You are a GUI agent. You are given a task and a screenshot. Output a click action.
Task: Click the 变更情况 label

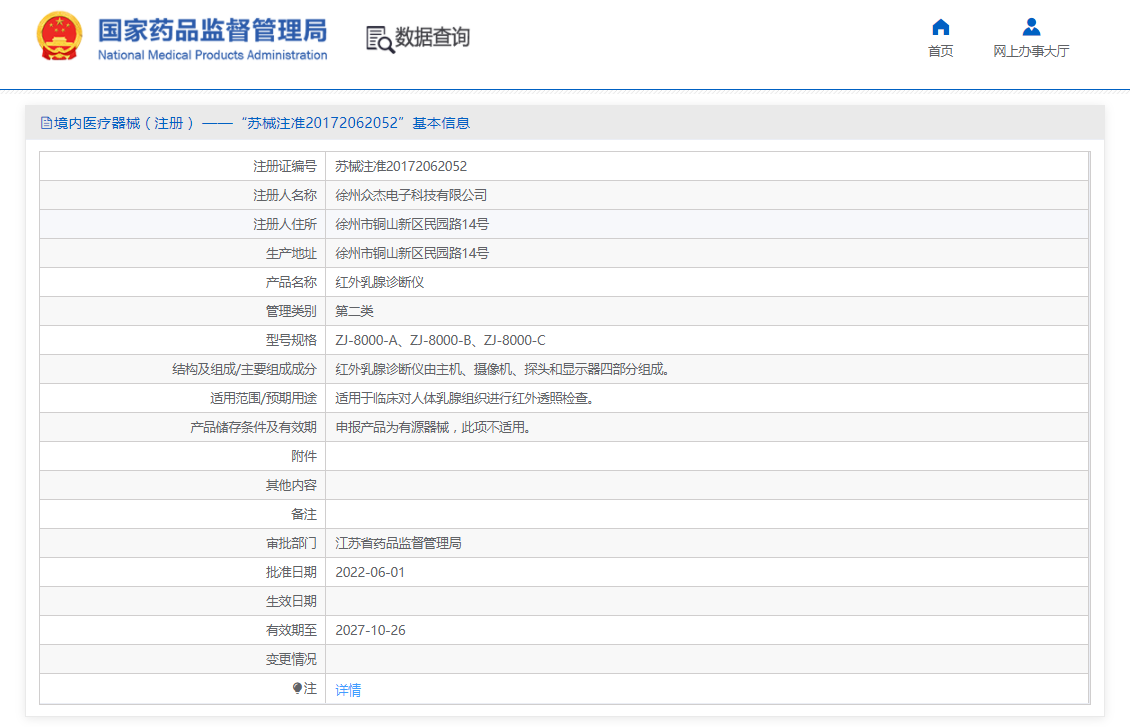point(291,659)
